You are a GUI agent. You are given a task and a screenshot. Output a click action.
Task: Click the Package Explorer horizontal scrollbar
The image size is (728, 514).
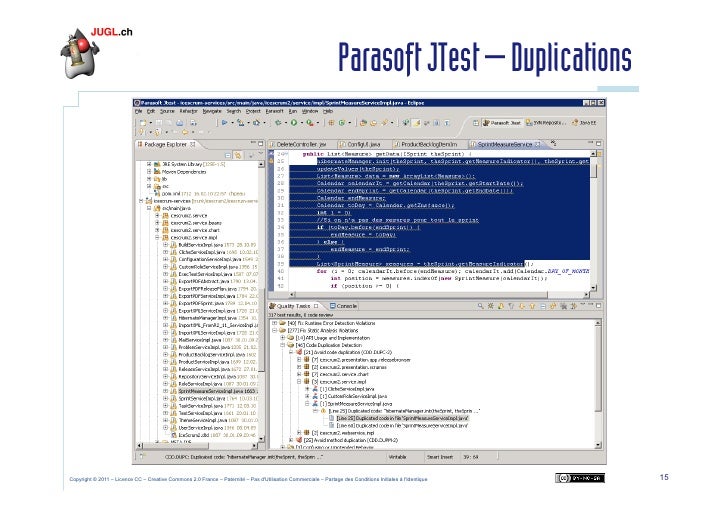click(197, 446)
